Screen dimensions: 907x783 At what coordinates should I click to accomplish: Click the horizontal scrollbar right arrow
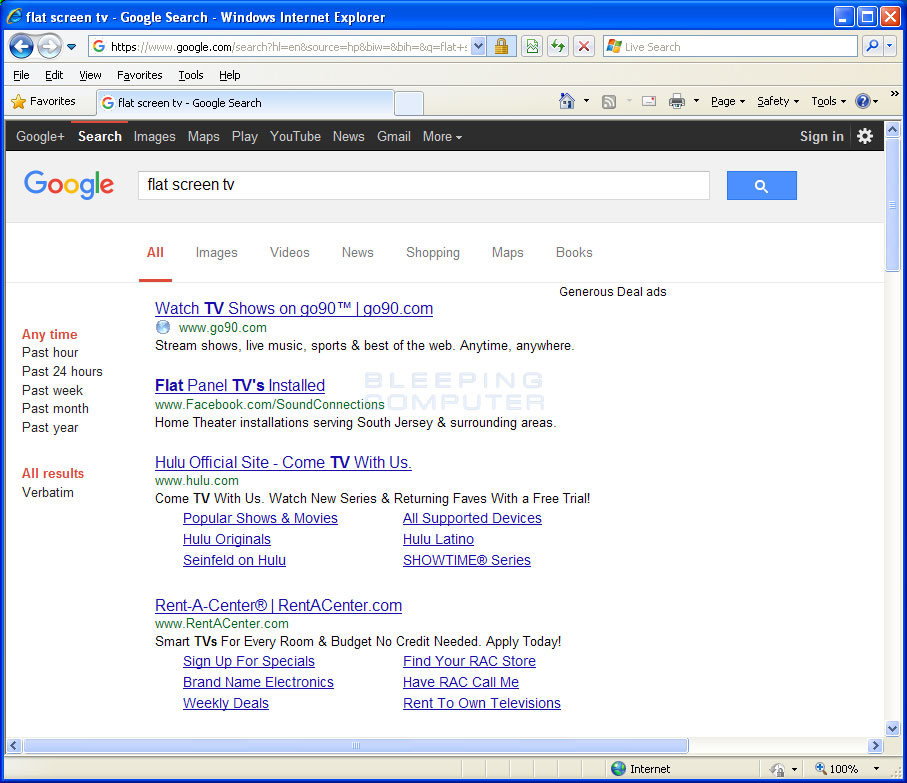(x=876, y=745)
